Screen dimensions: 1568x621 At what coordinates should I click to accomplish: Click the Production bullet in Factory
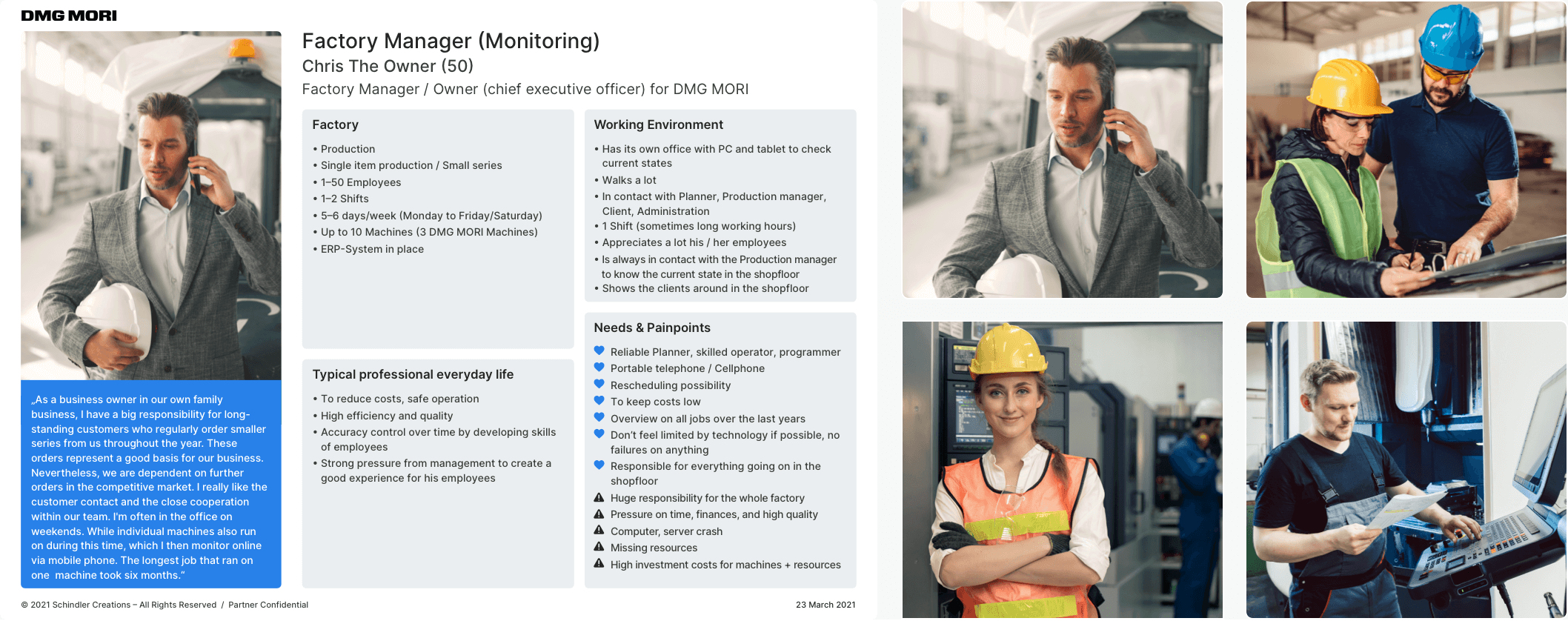[x=344, y=149]
